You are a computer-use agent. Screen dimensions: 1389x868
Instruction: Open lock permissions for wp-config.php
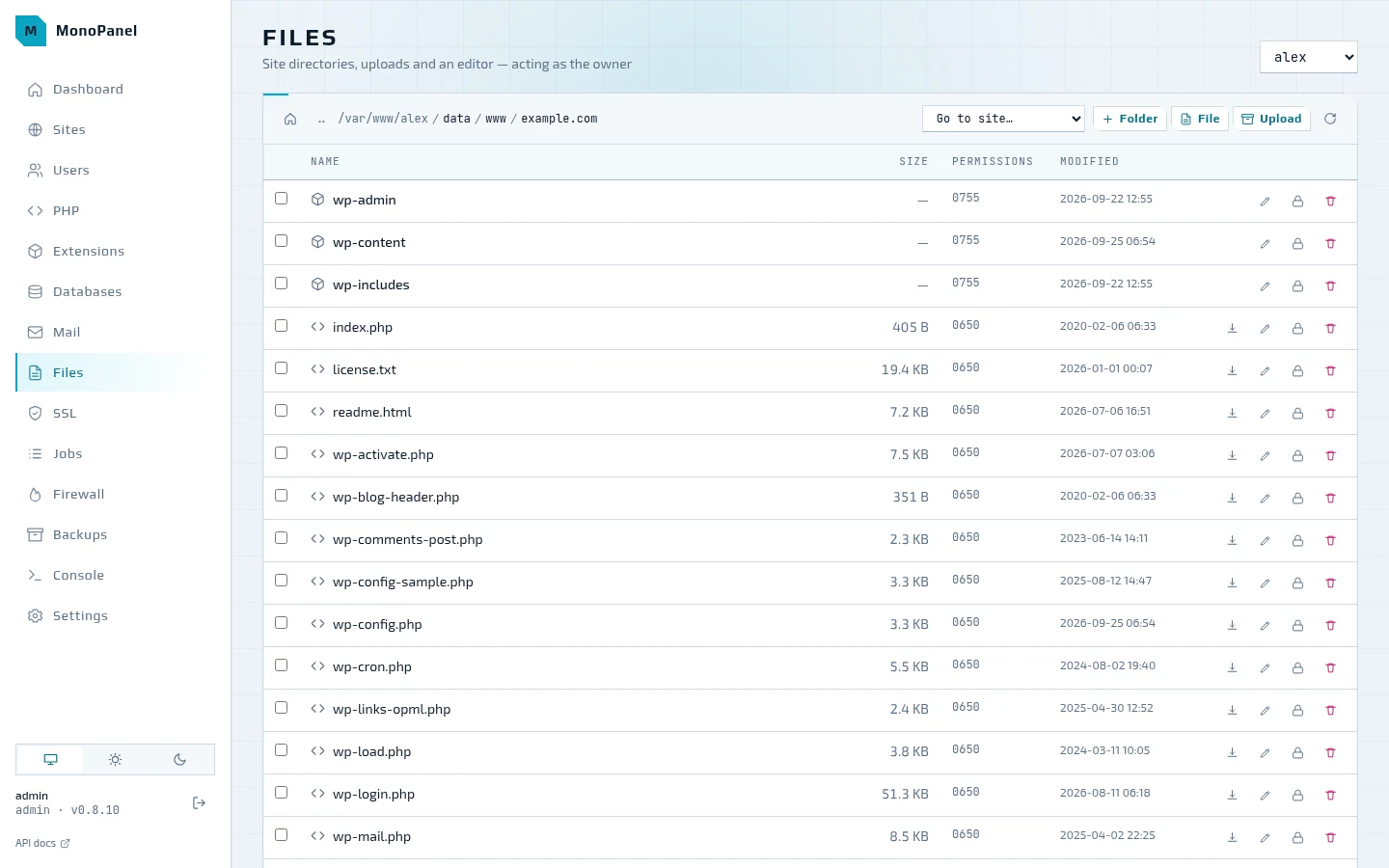click(1297, 626)
